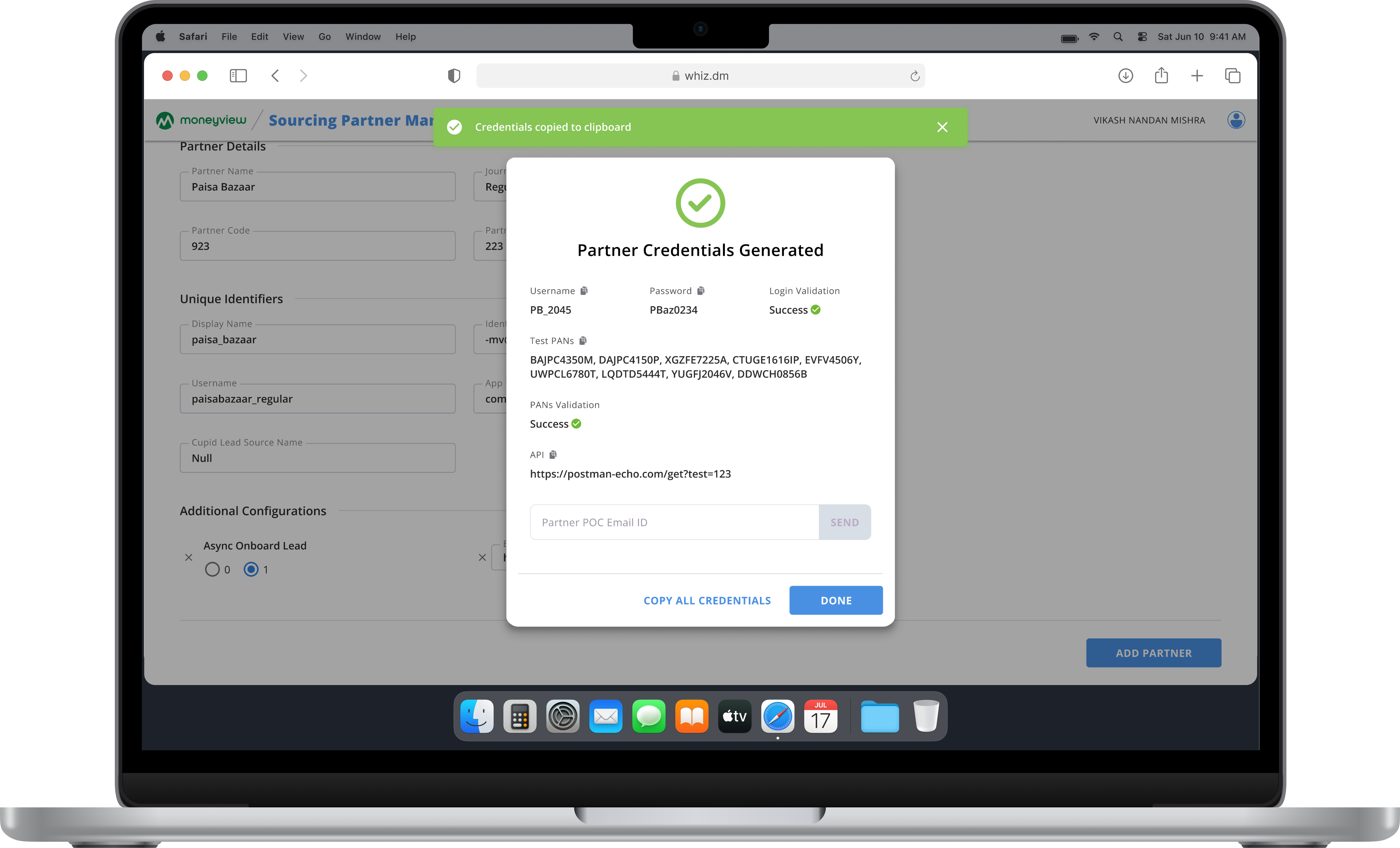Copy the Password using its copy icon
The width and height of the screenshot is (1400, 848).
click(x=700, y=291)
